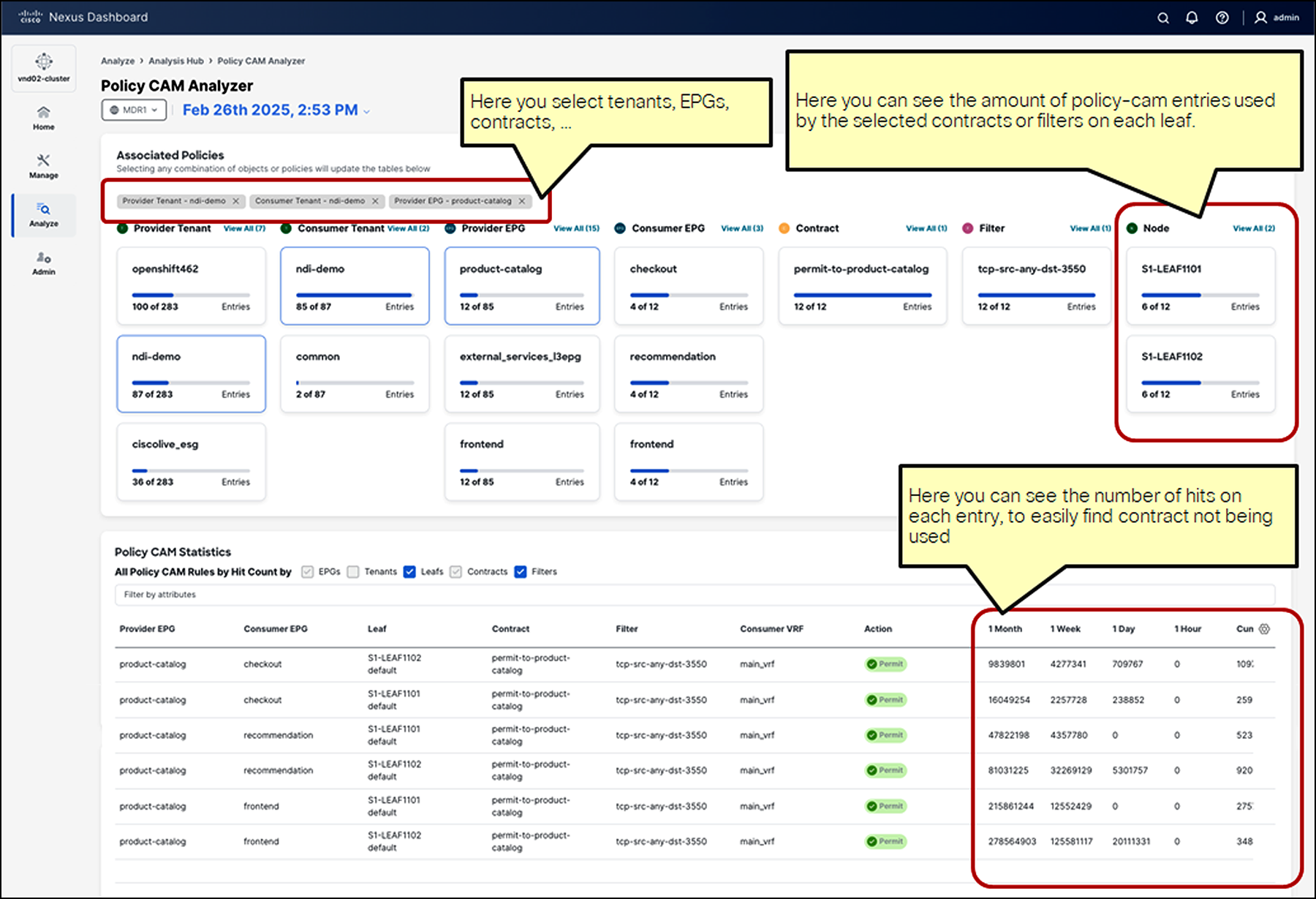View all 7 Provider Tenants
Image resolution: width=1316 pixels, height=899 pixels.
[x=244, y=228]
